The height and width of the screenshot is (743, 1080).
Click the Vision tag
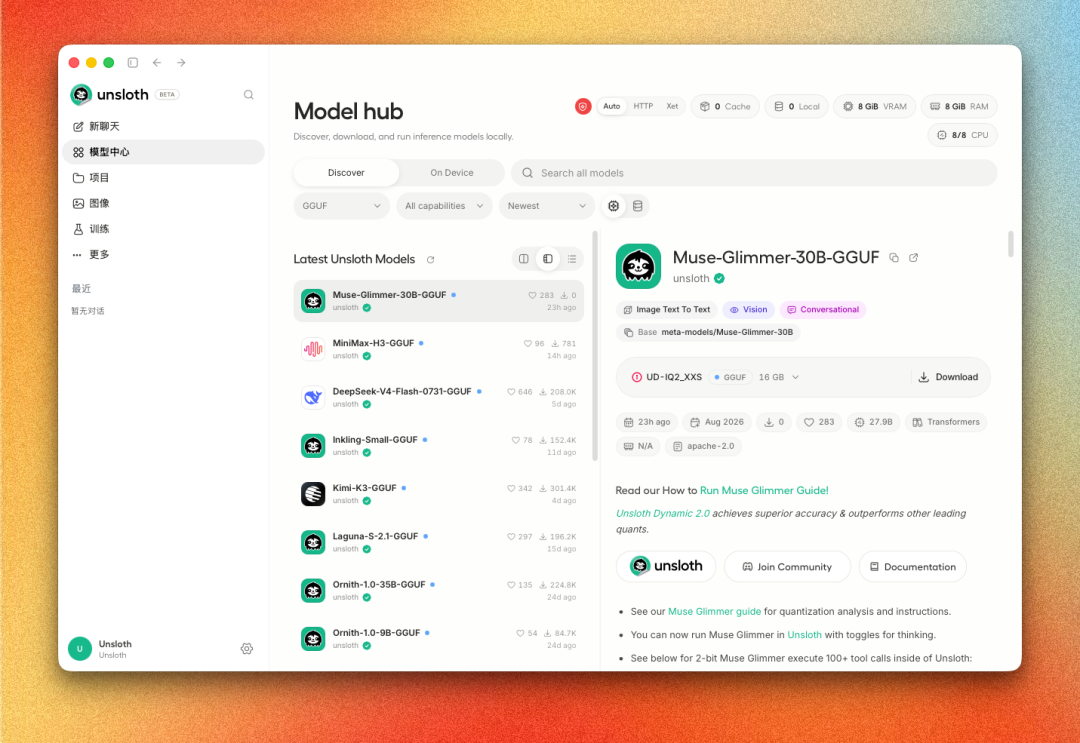pyautogui.click(x=748, y=310)
